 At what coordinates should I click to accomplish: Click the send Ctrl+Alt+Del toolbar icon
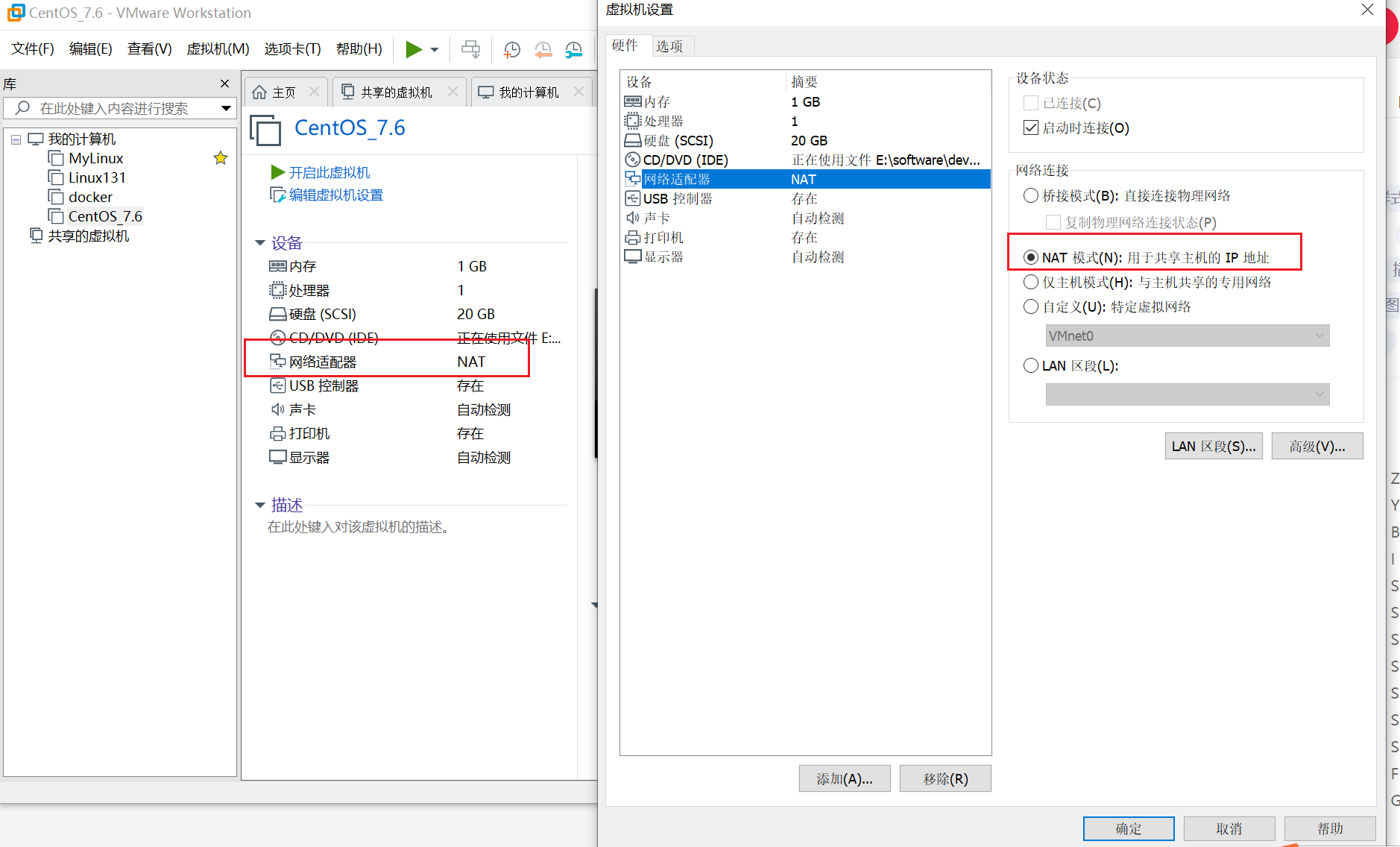pyautogui.click(x=470, y=49)
